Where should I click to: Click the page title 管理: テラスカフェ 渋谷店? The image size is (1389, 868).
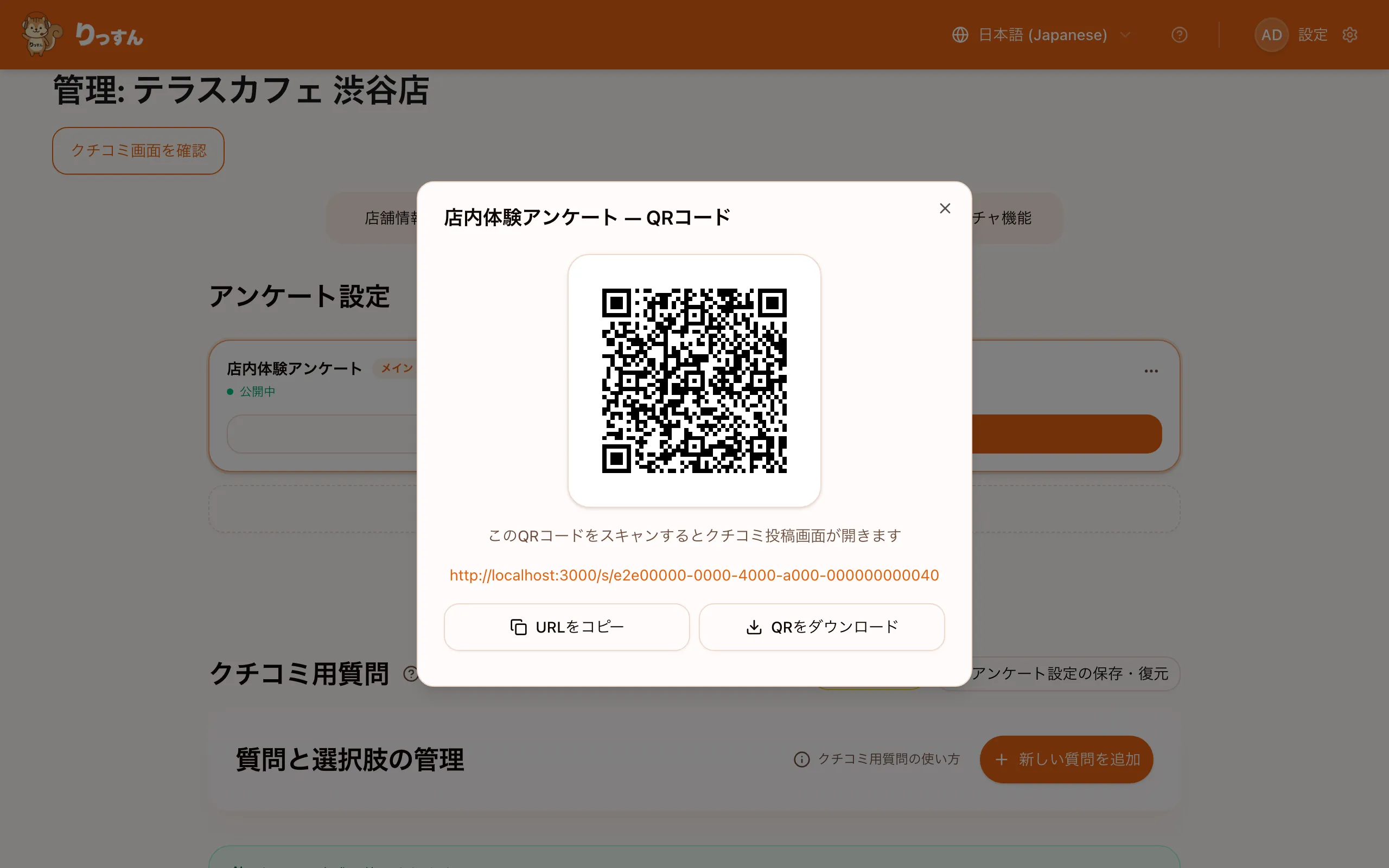click(x=241, y=91)
